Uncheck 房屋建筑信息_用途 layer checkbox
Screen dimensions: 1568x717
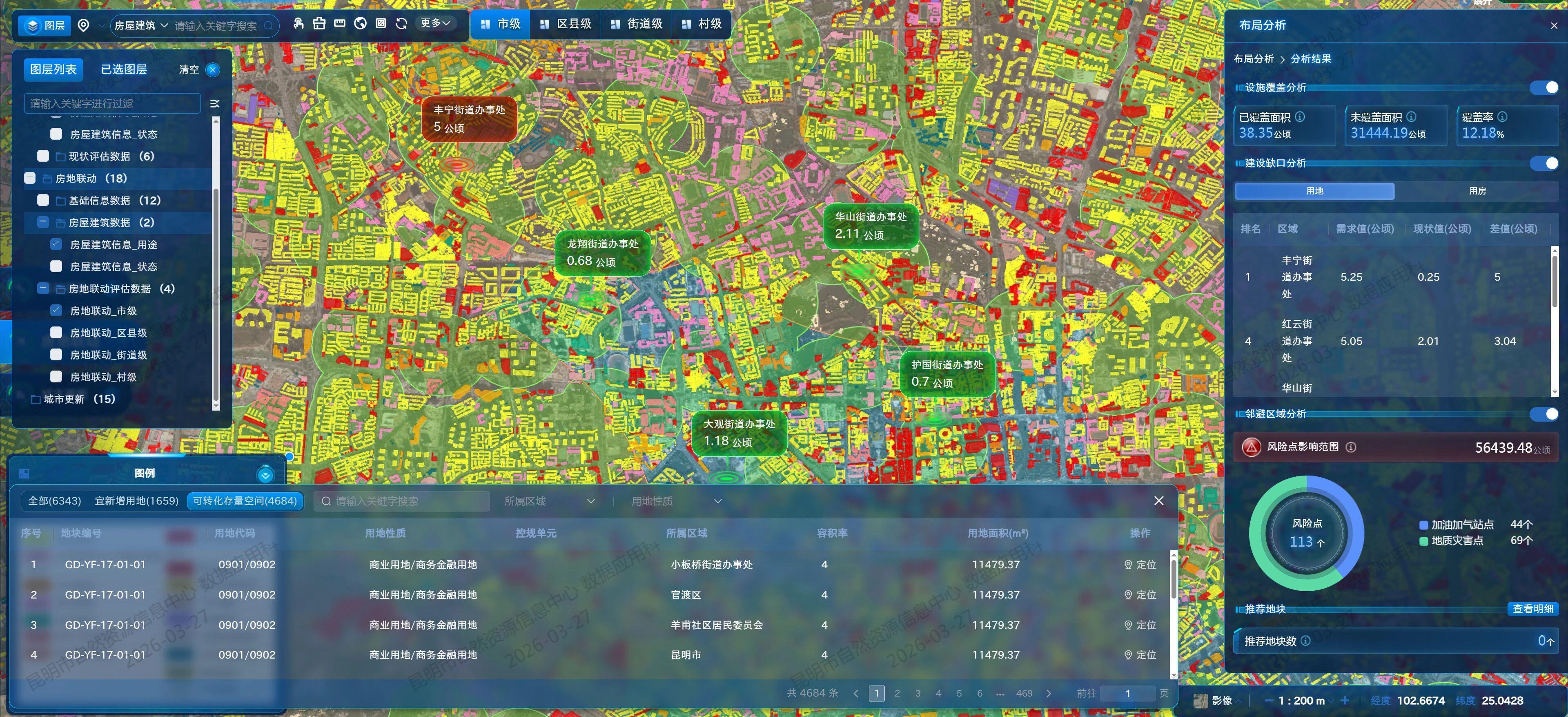coord(56,244)
